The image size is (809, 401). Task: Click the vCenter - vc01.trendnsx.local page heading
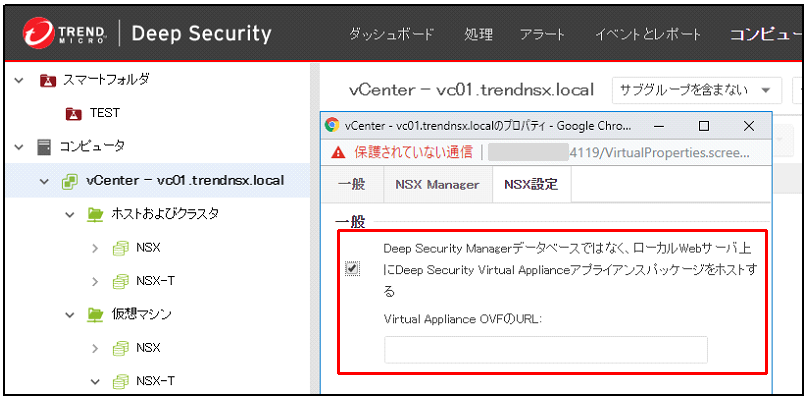(472, 90)
